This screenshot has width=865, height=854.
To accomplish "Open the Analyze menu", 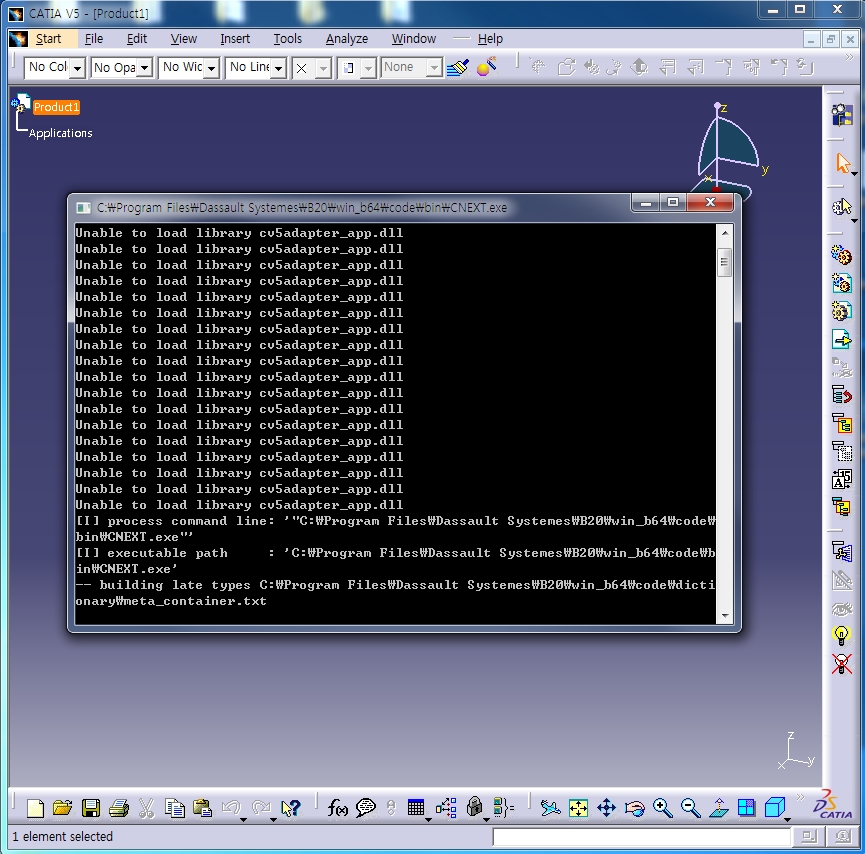I will (346, 39).
